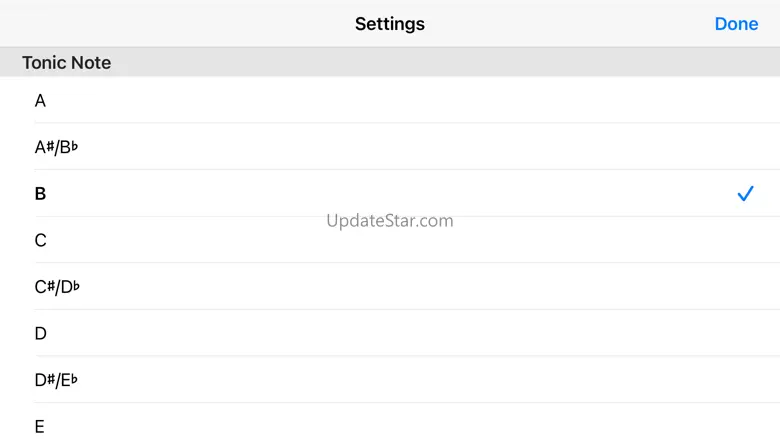Tap the sharp symbol in A#/B♭ label
Image resolution: width=780 pixels, height=439 pixels.
coord(50,146)
